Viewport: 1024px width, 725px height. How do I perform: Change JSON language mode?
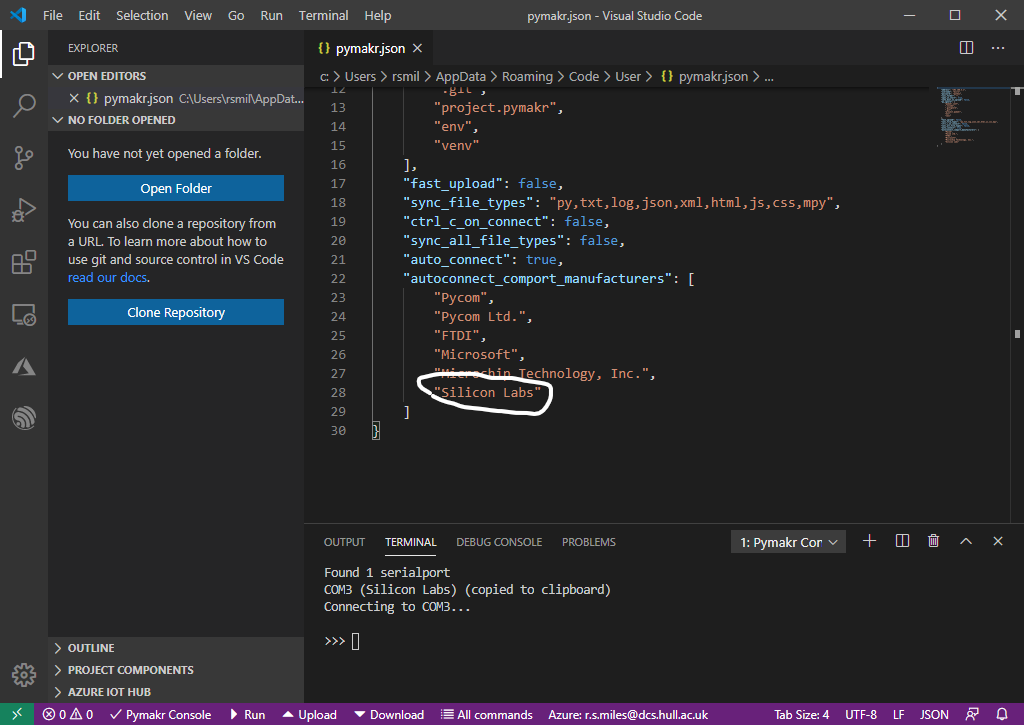click(934, 715)
